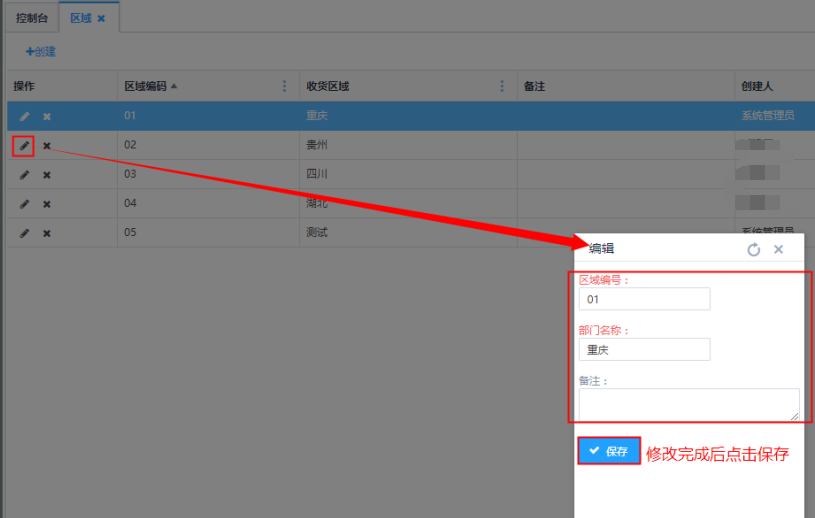Click the refresh icon in 编辑 dialog
This screenshot has width=815, height=518.
754,250
